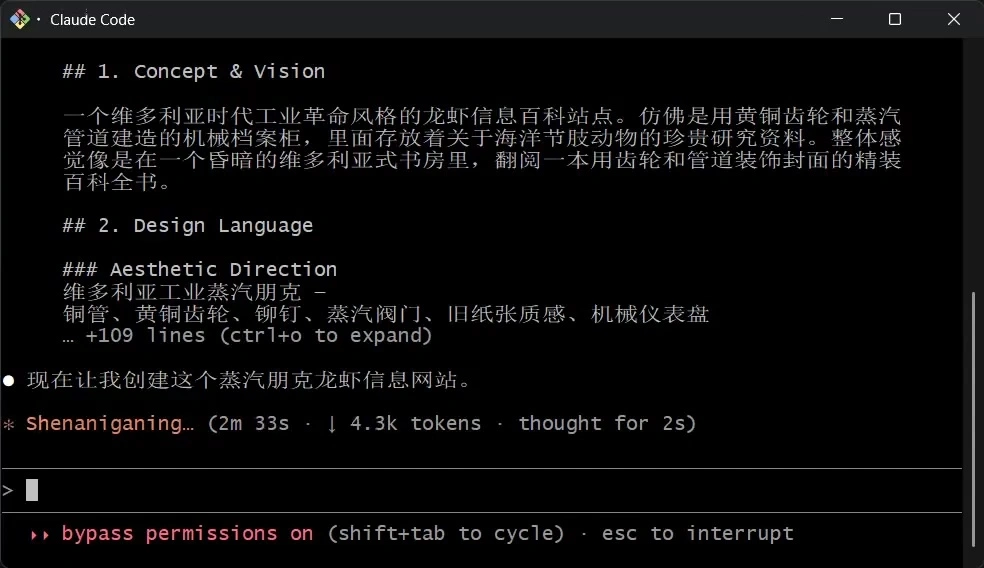The height and width of the screenshot is (568, 984).
Task: Toggle the bypass permissions on mode
Action: tap(187, 534)
